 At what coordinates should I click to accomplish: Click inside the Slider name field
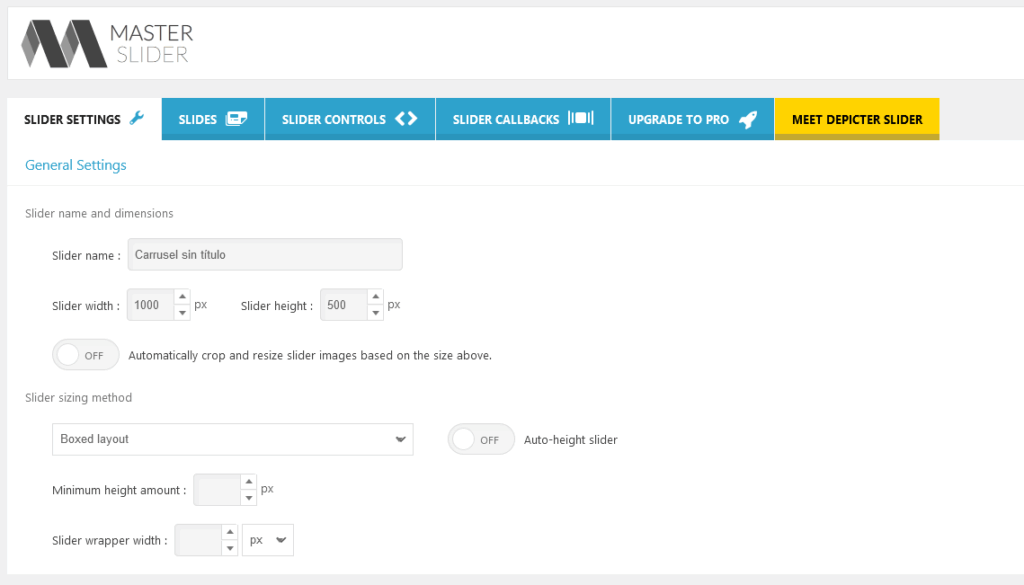(264, 254)
